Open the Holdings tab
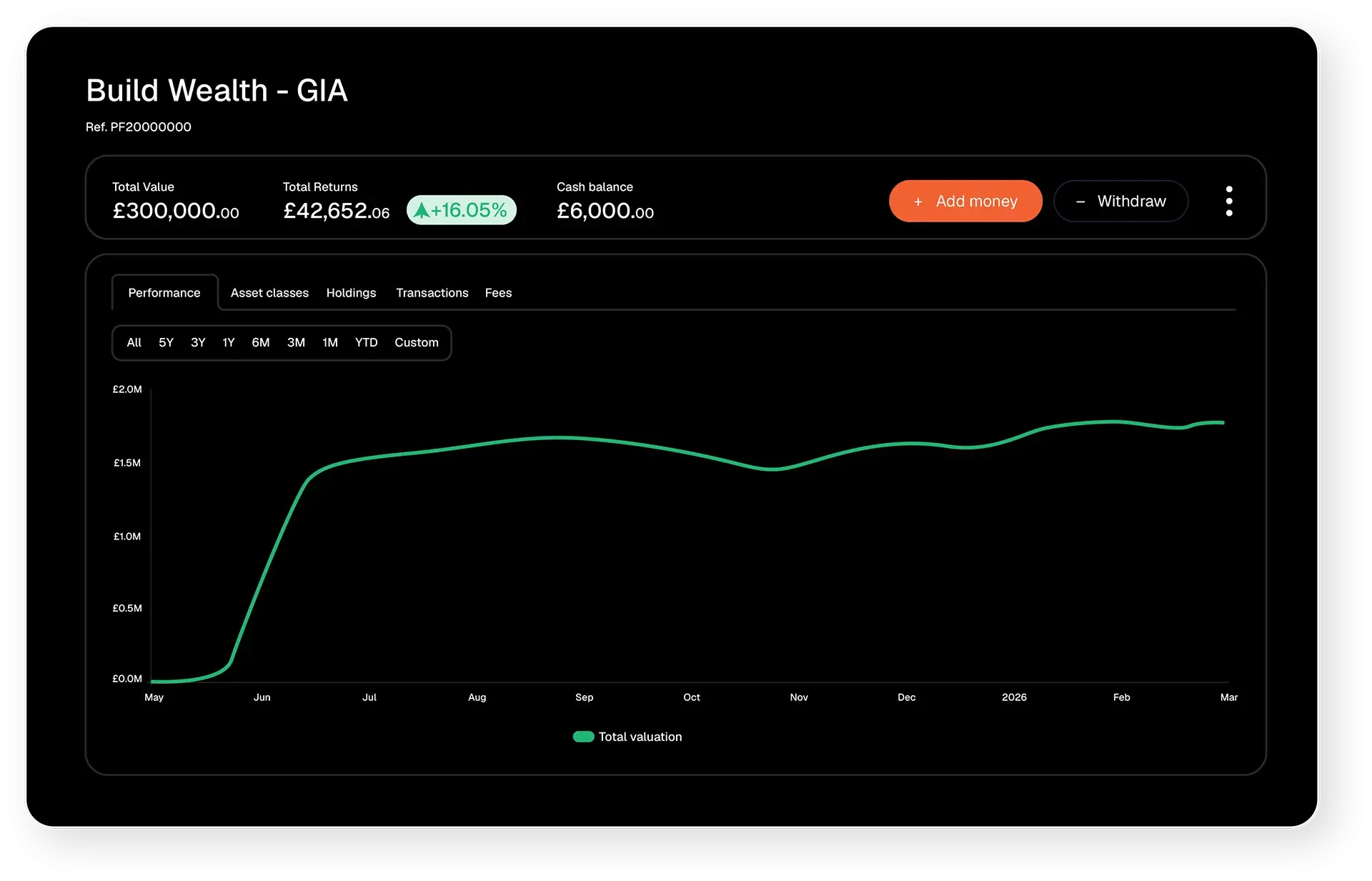This screenshot has width=1372, height=881. [351, 292]
